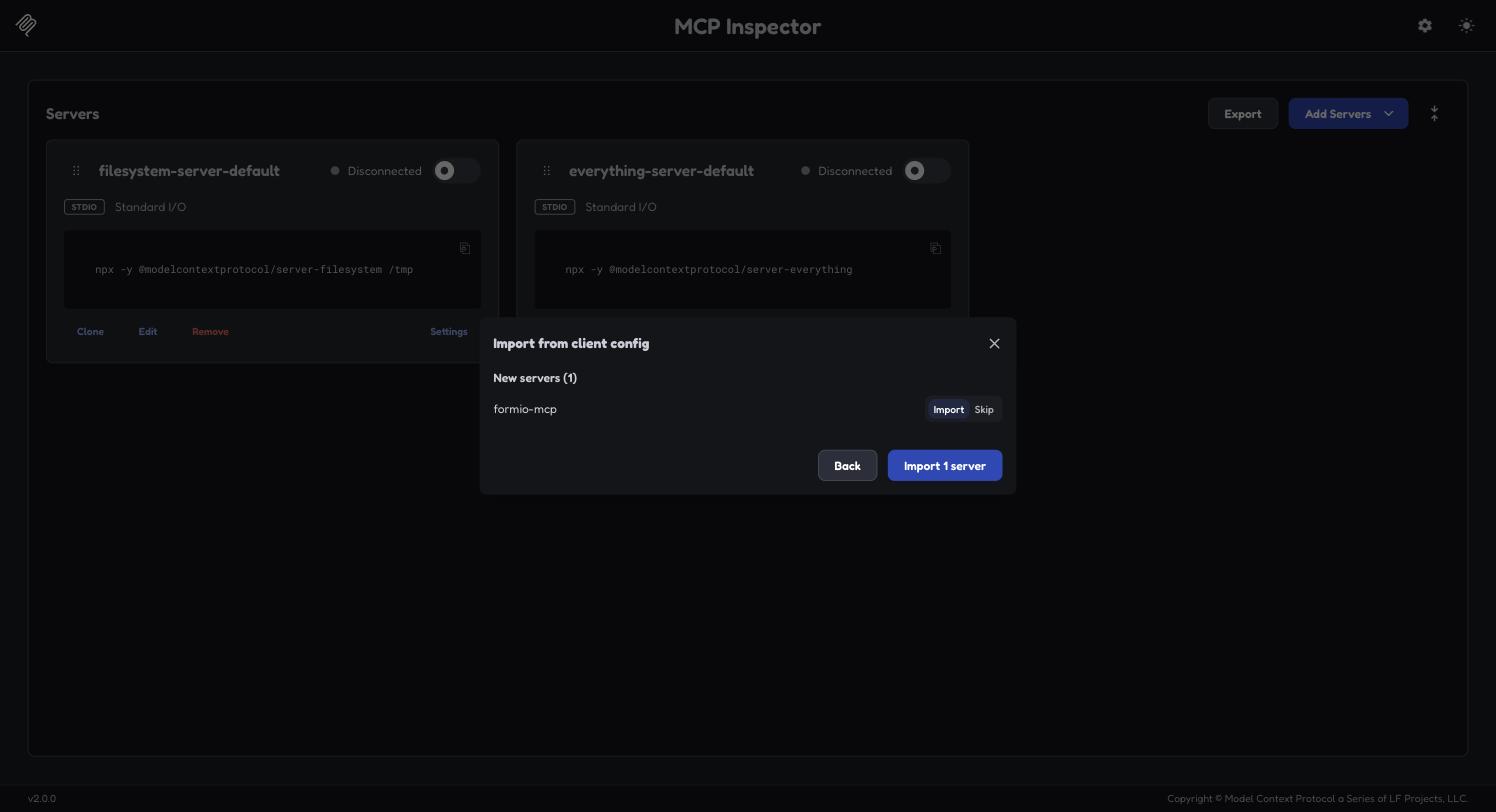Screen dimensions: 1496x812
Task: Remove the filesystem-server-default server
Action: tap(210, 331)
